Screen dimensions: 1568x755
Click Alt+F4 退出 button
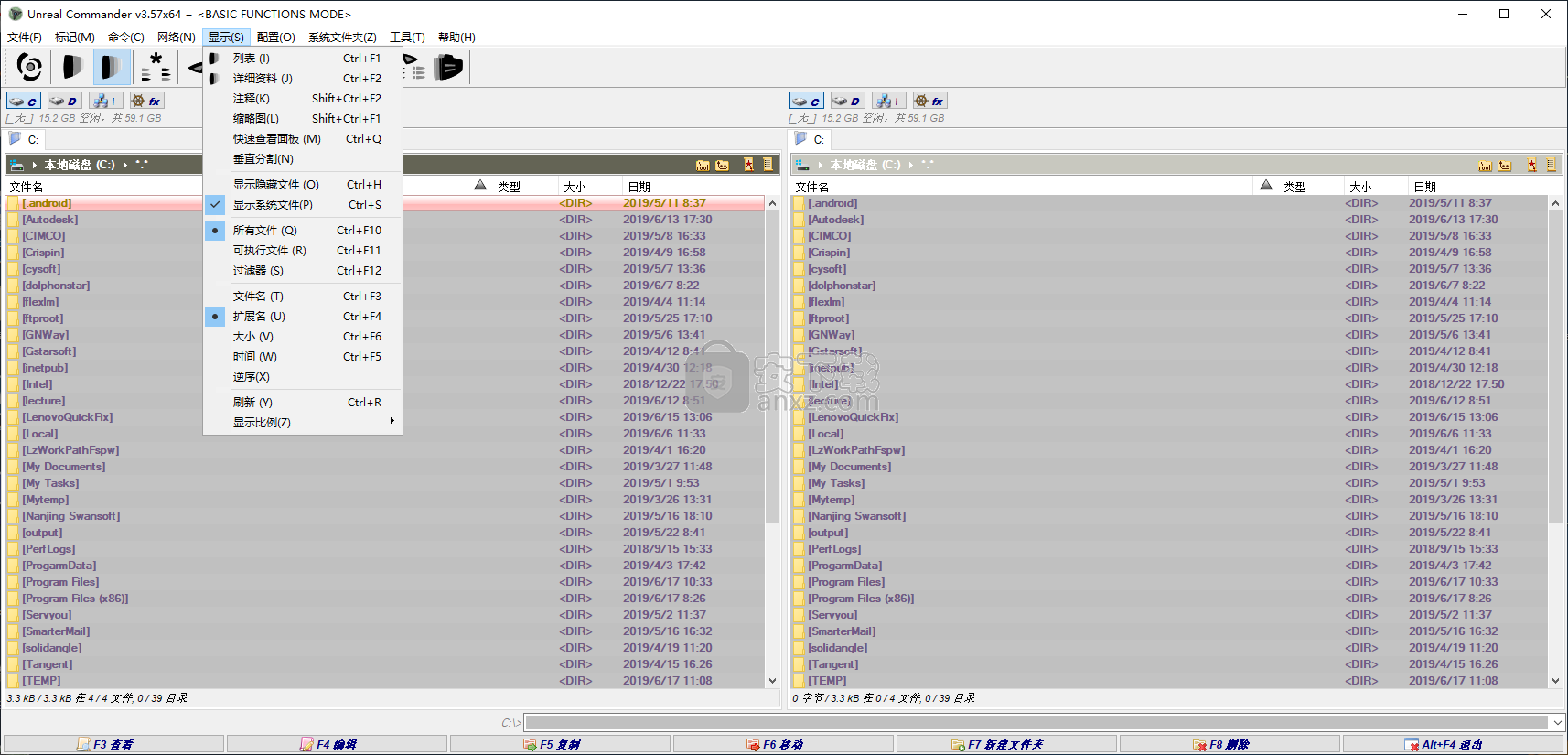coord(1453,744)
